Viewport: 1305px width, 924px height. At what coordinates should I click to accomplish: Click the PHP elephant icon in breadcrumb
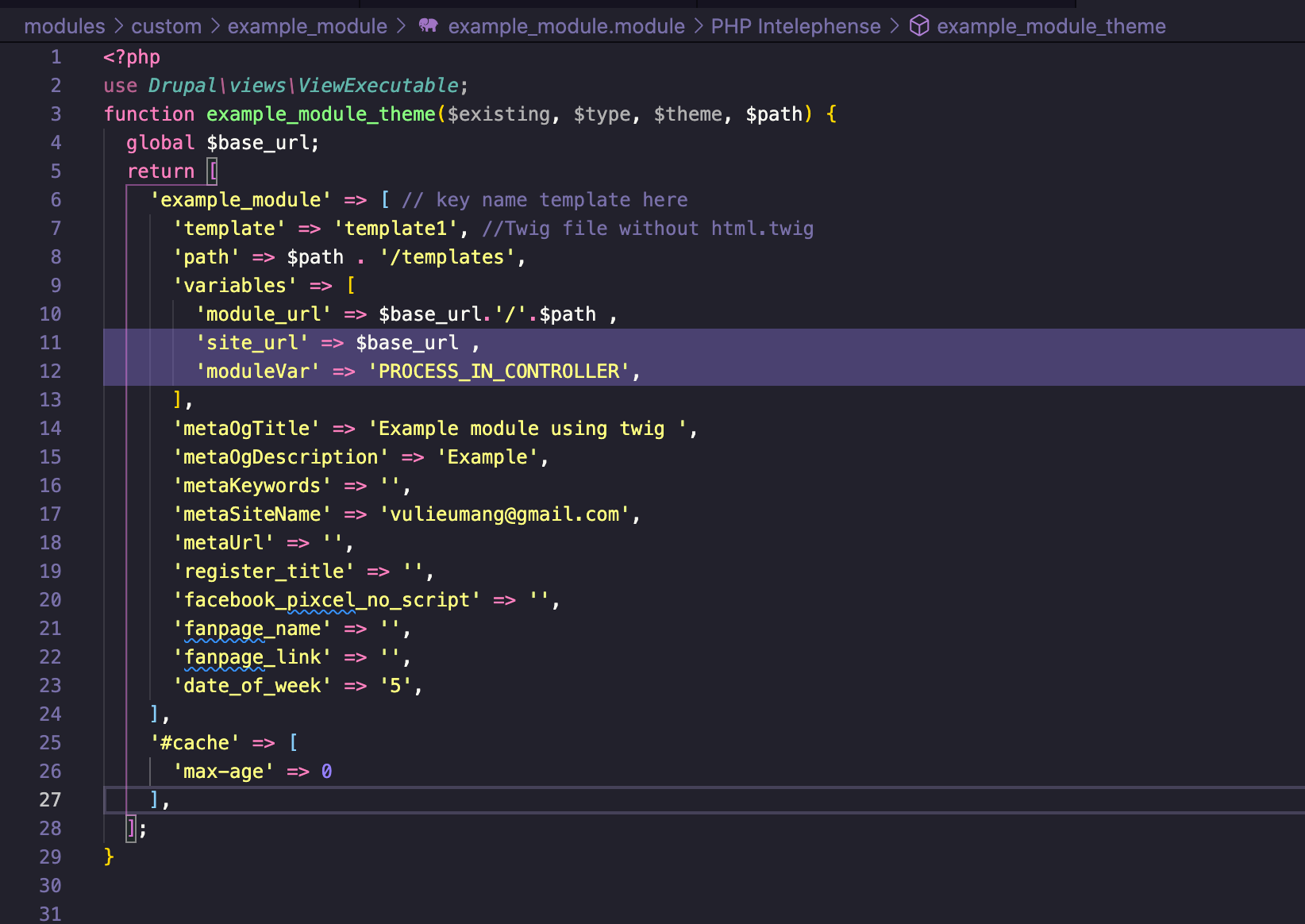pos(429,25)
